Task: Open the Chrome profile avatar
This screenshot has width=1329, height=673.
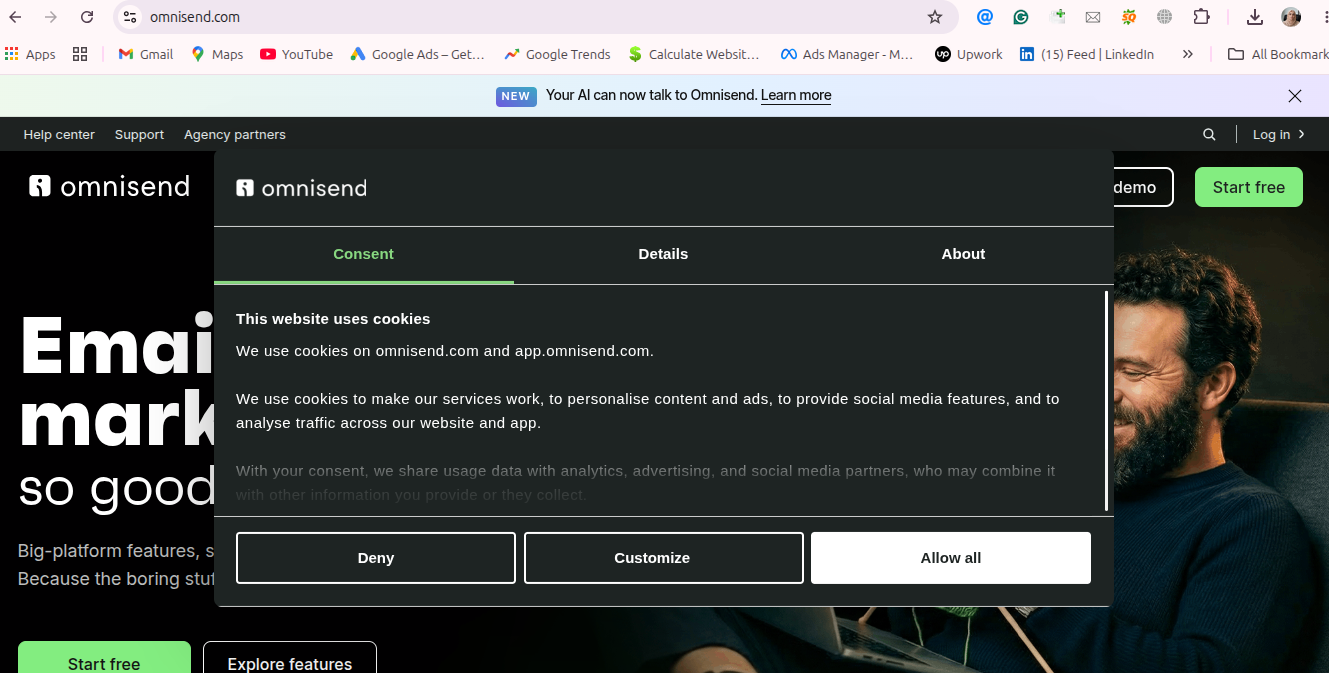Action: (x=1291, y=17)
